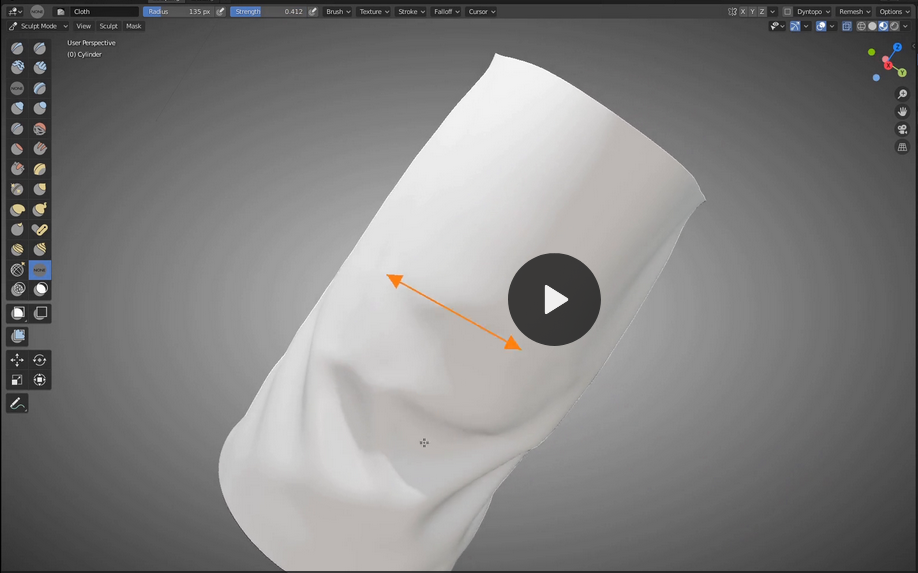
Task: Open the Mask menu
Action: 133,26
